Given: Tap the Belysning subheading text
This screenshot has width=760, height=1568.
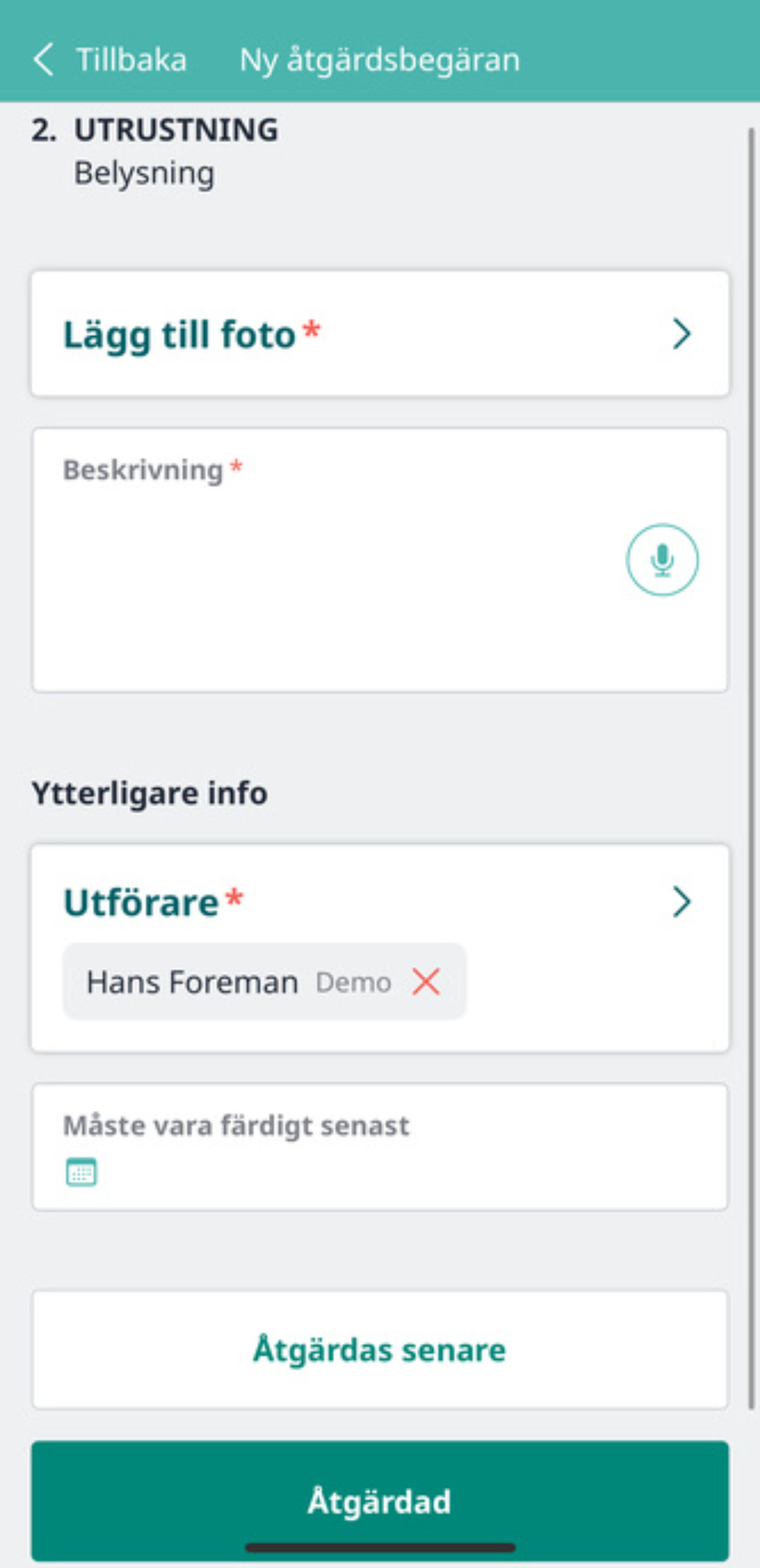Looking at the screenshot, I should (x=144, y=173).
